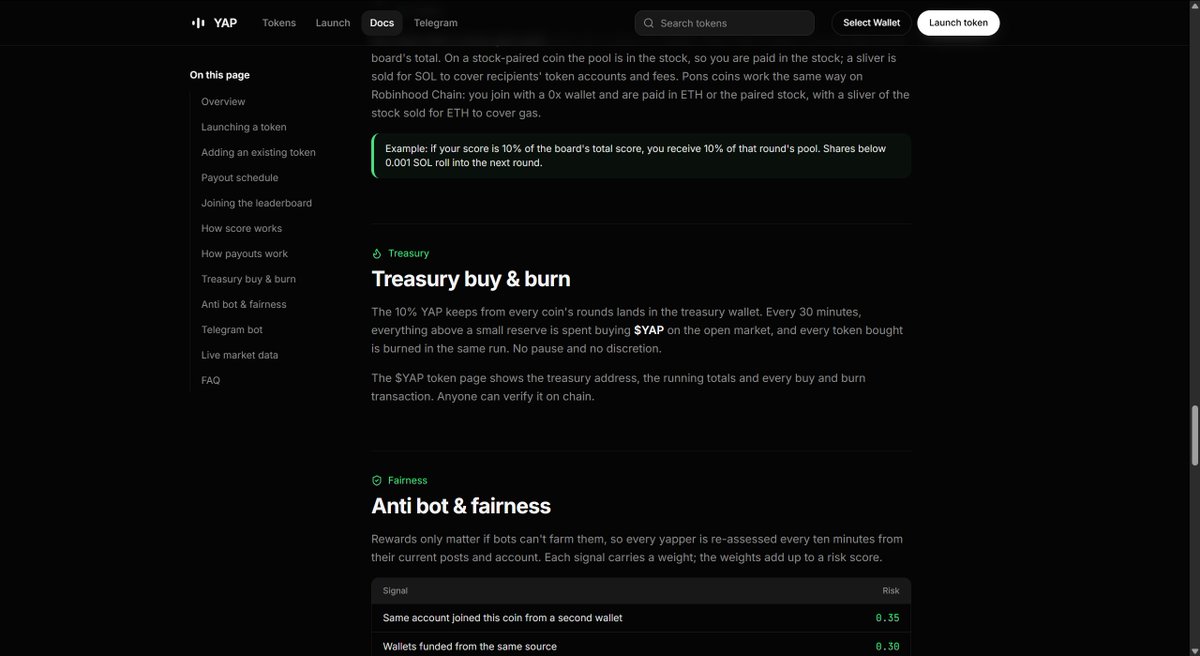Screen dimensions: 1200x656
Task: Click the green Treasury section label
Action: [408, 254]
